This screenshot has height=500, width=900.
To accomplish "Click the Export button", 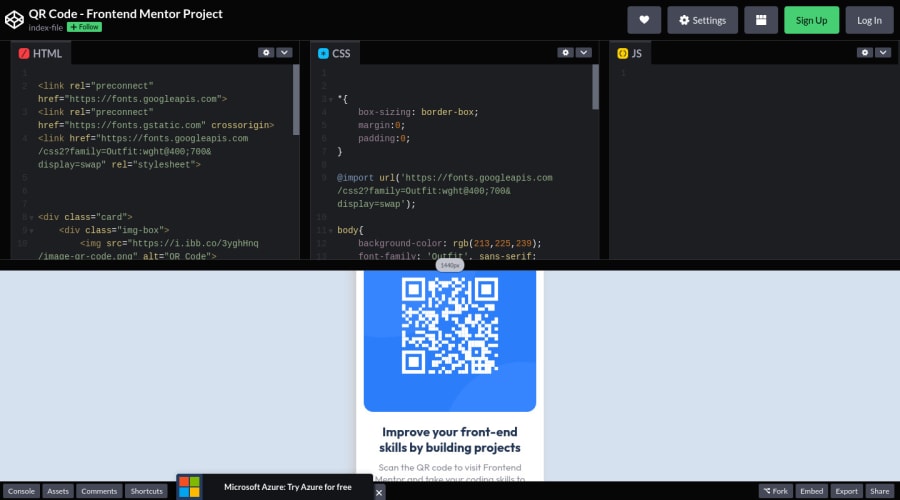I will click(x=846, y=491).
